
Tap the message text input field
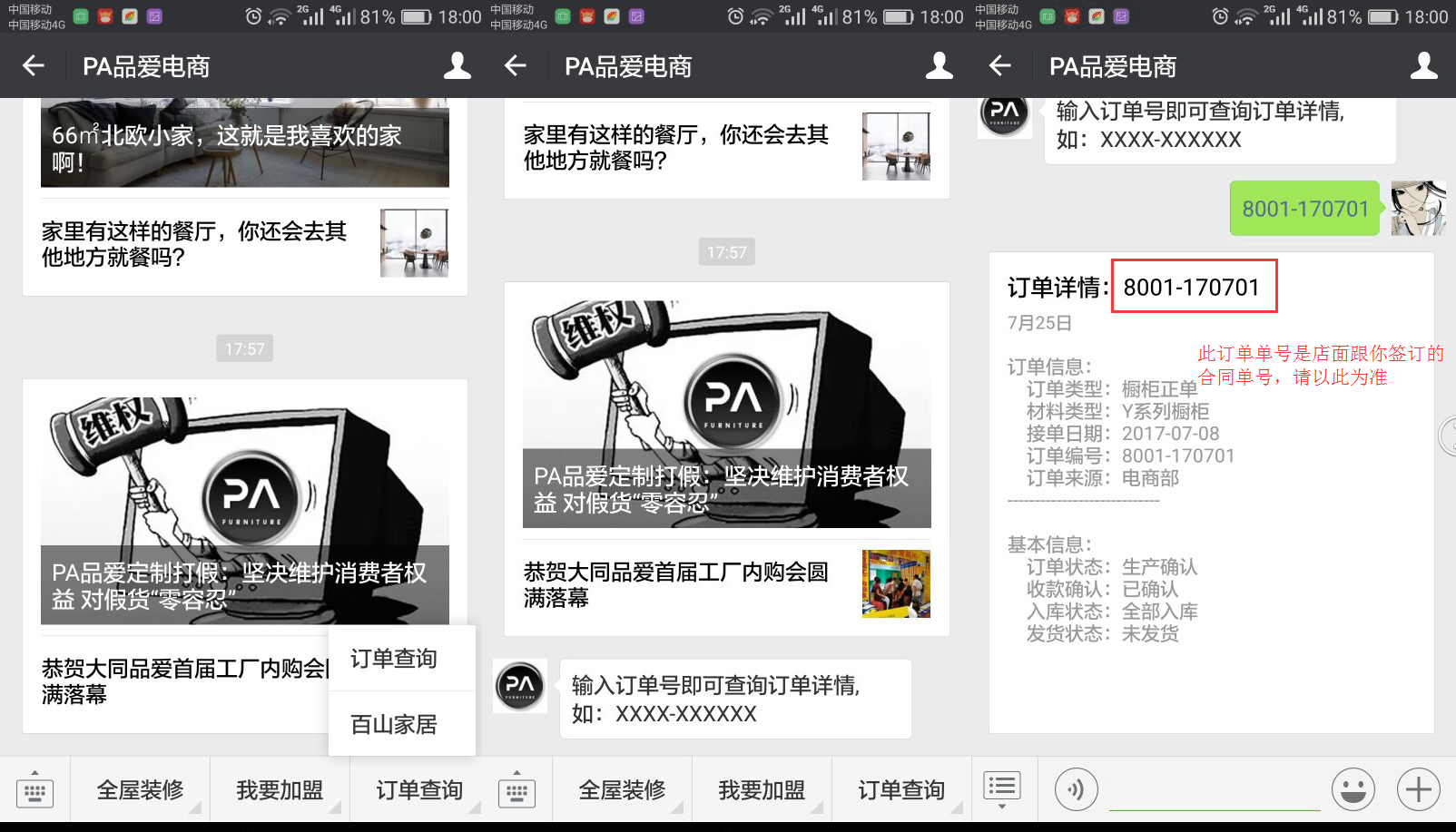(x=1215, y=789)
